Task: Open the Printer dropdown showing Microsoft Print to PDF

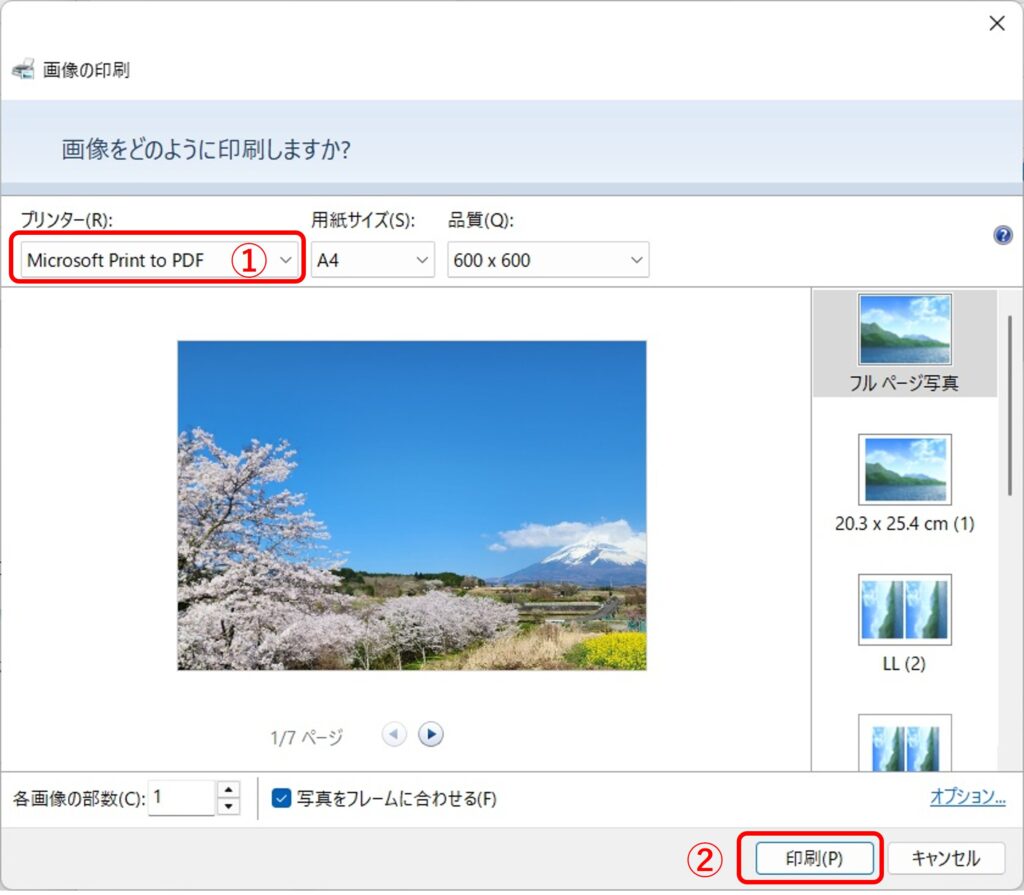Action: [x=160, y=260]
